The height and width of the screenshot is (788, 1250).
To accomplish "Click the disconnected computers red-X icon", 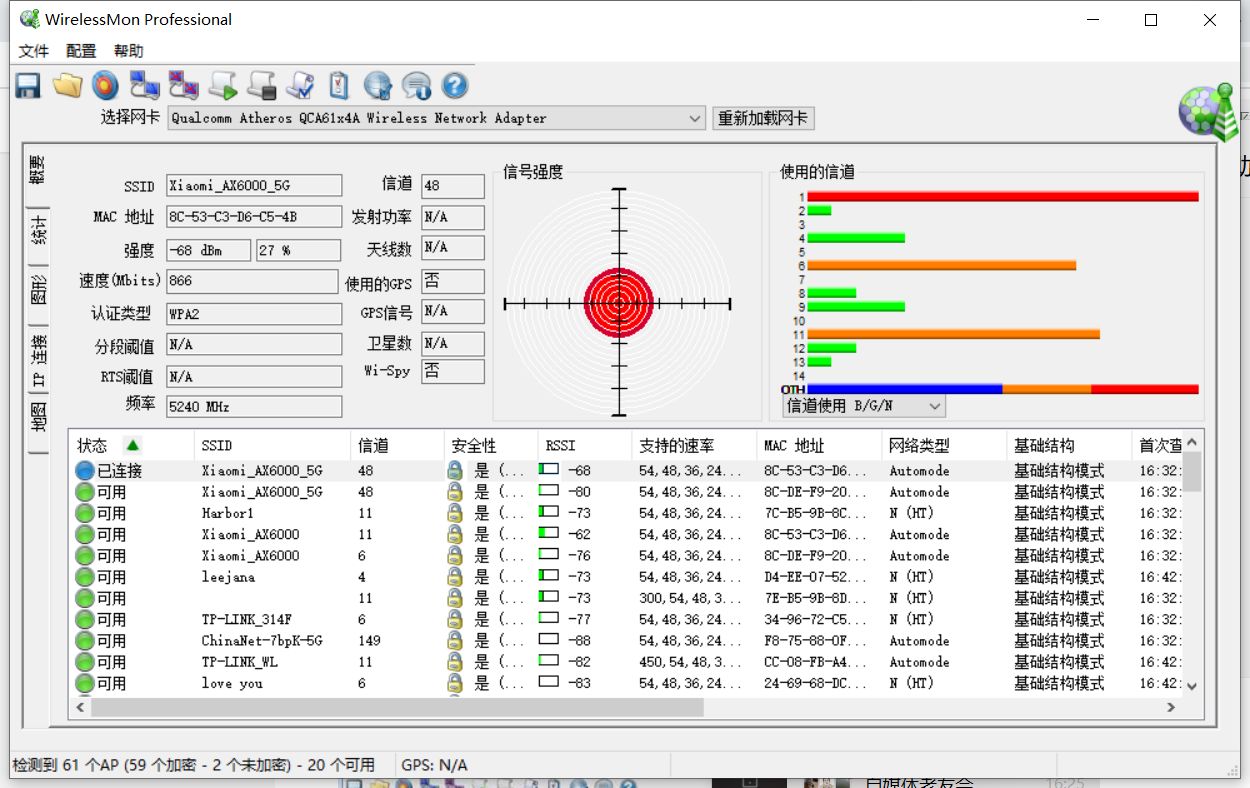I will point(183,85).
